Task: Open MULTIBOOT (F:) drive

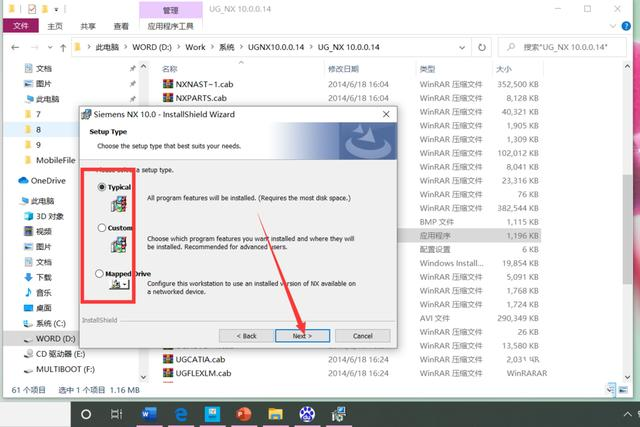Action: 59,369
